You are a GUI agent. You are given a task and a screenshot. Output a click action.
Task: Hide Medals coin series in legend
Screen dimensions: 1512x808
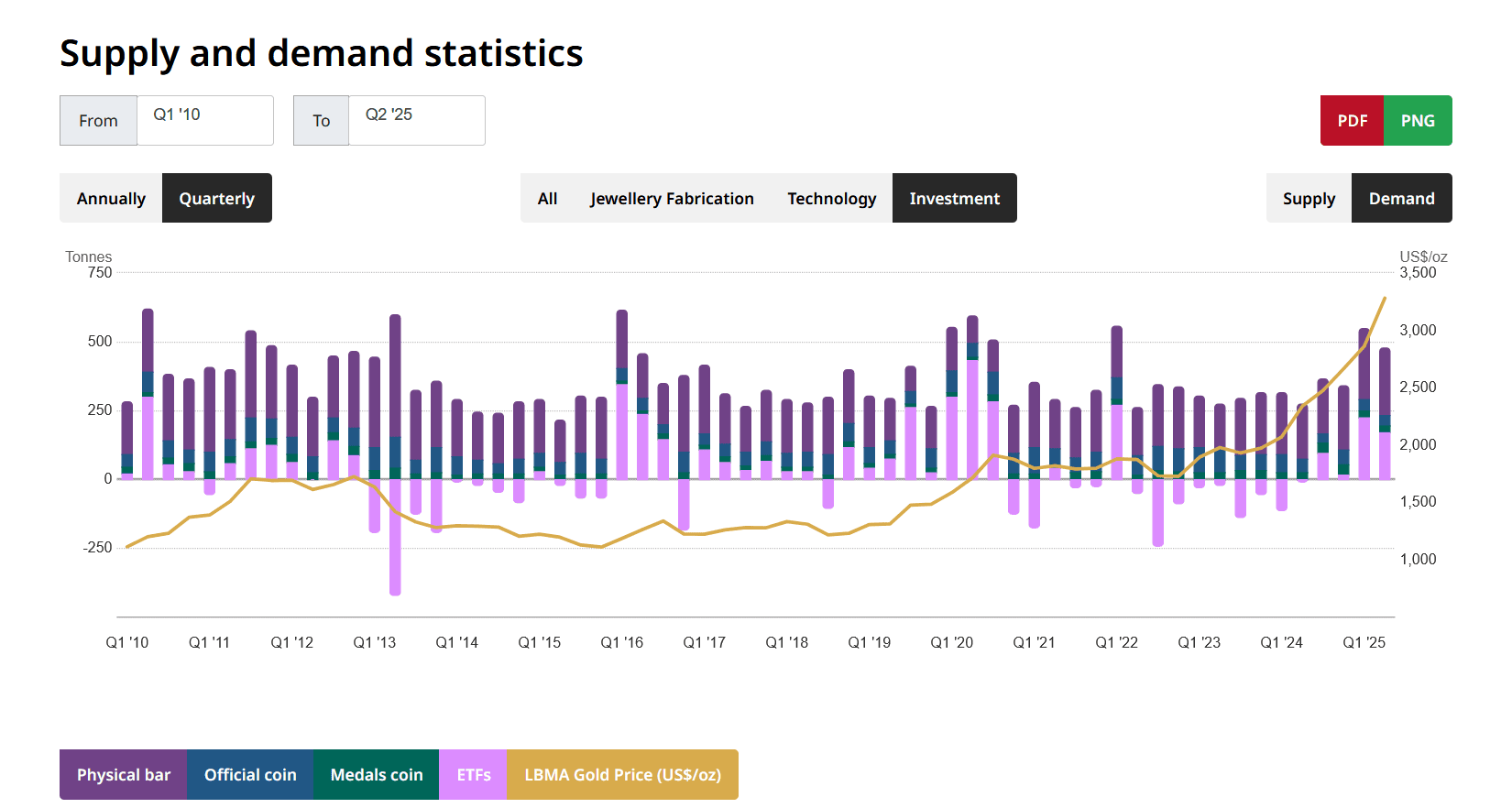pyautogui.click(x=377, y=775)
